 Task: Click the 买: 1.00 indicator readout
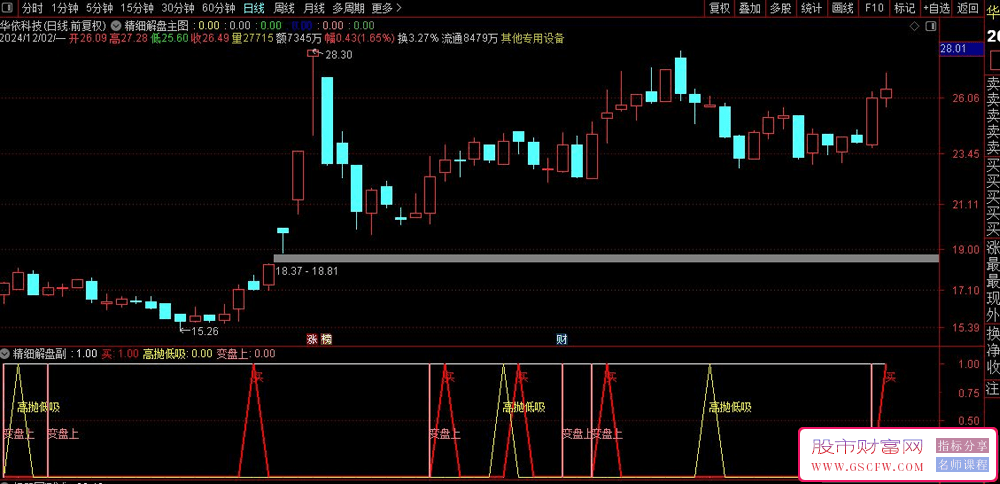120,354
